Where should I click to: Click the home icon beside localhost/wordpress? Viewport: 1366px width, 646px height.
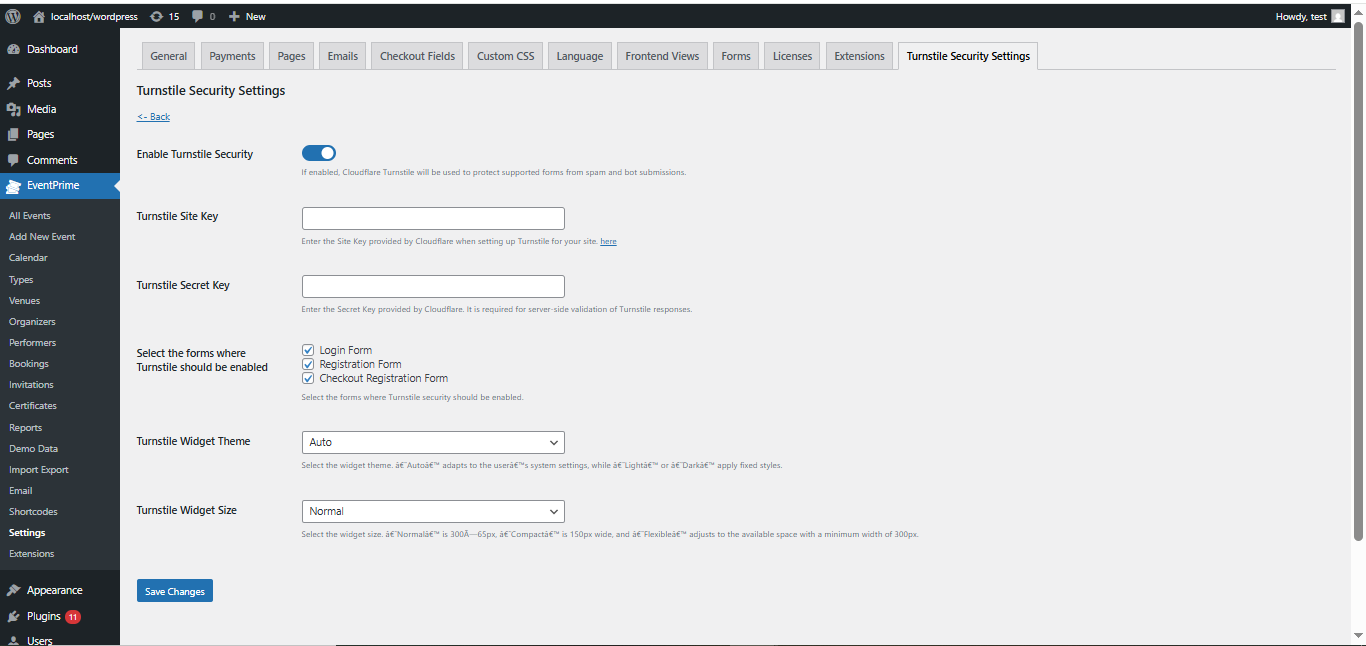pyautogui.click(x=39, y=16)
